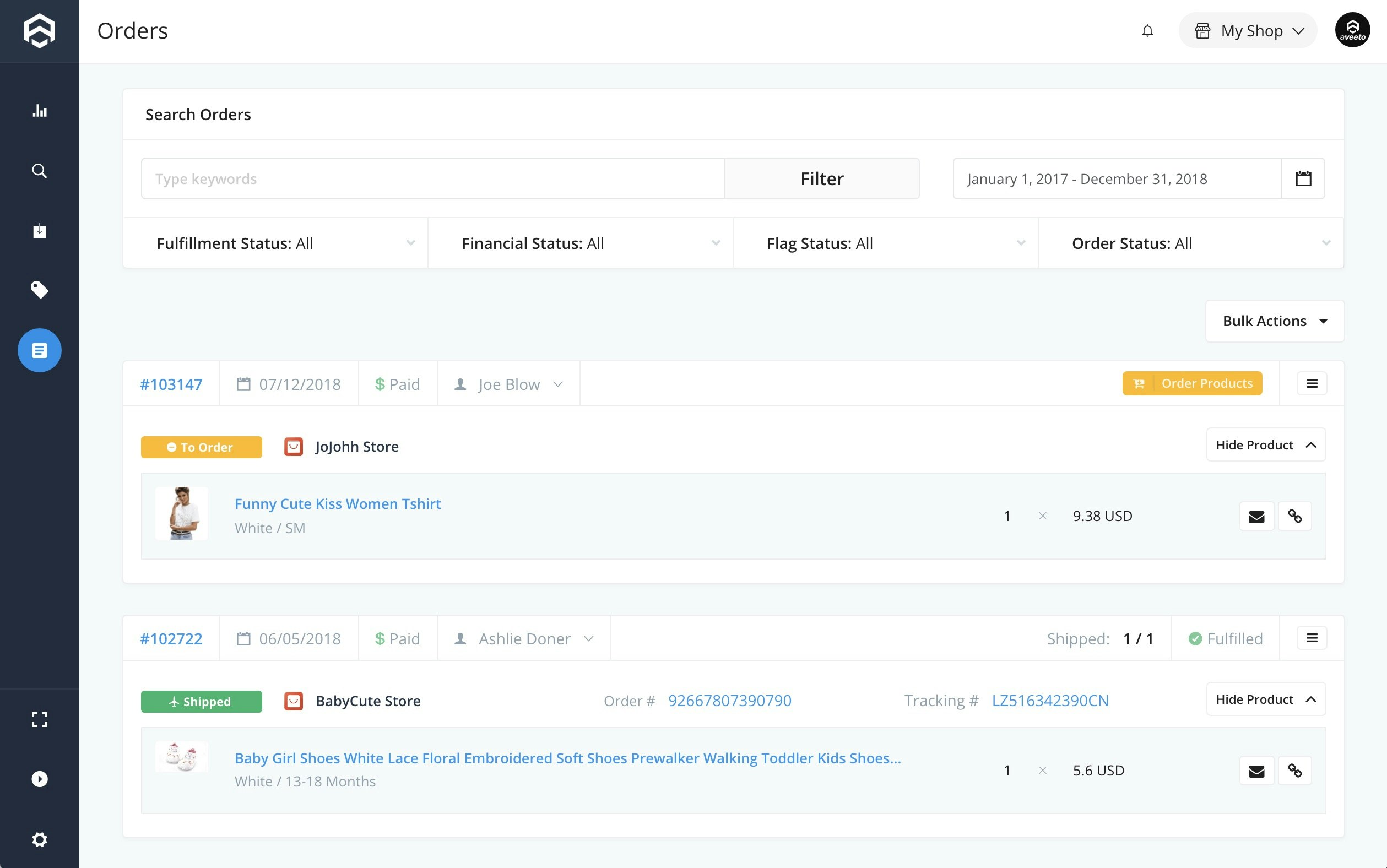Collapse BabyCute Store products with Hide Product
Screen dimensions: 1387x868
pyautogui.click(x=1265, y=699)
